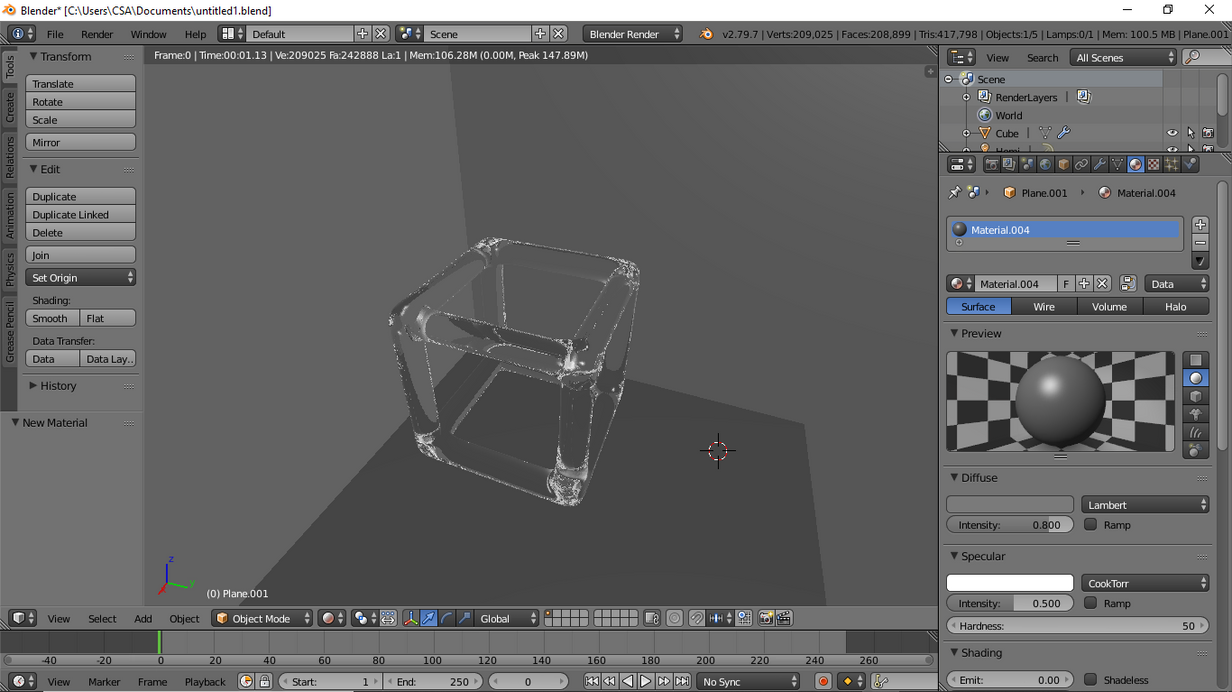Toggle Cube selectability cursor icon
This screenshot has height=692, width=1232.
tap(1190, 133)
